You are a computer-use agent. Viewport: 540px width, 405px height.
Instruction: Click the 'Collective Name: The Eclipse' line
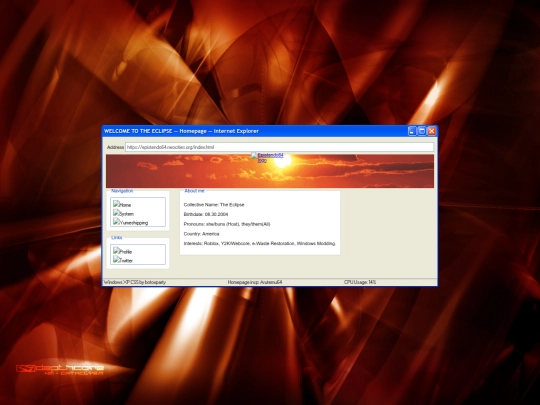[x=214, y=205]
